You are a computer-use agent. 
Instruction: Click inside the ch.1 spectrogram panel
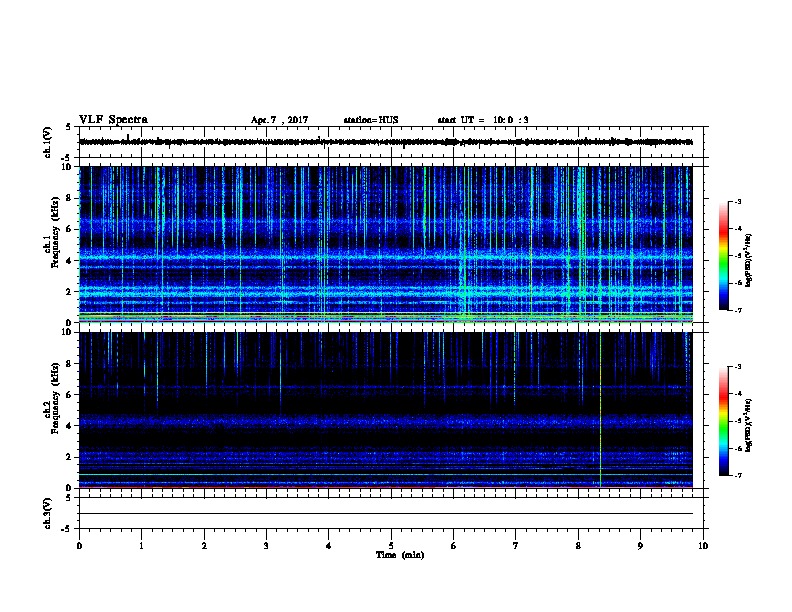385,244
